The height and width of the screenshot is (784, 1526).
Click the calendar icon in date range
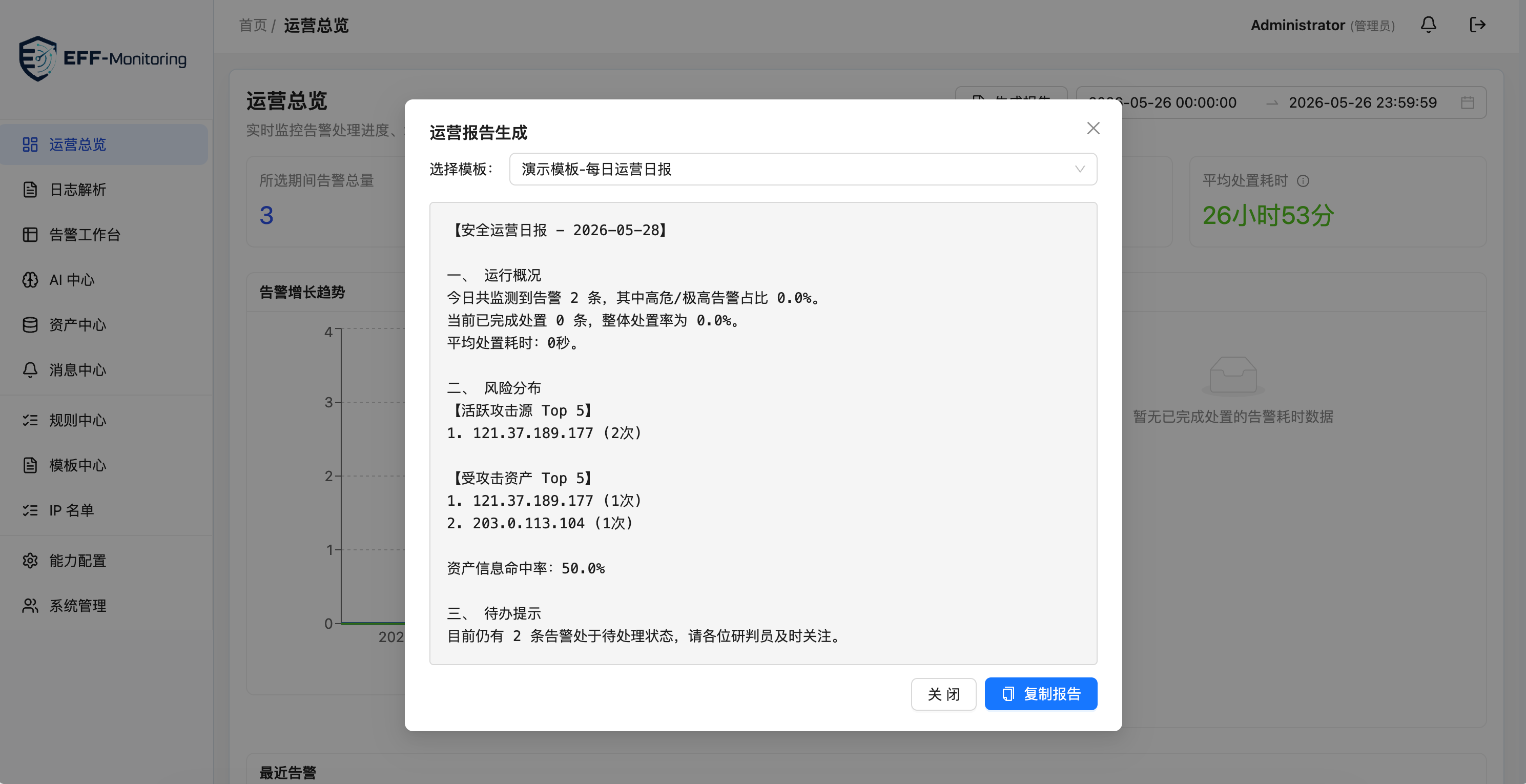point(1468,102)
